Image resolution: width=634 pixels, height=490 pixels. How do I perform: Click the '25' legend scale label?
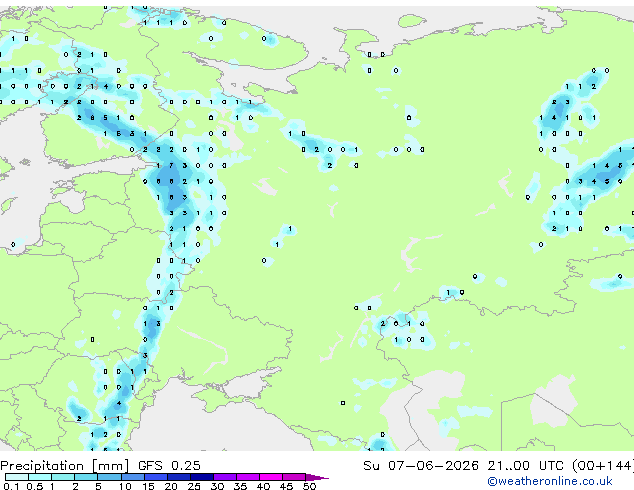194,486
